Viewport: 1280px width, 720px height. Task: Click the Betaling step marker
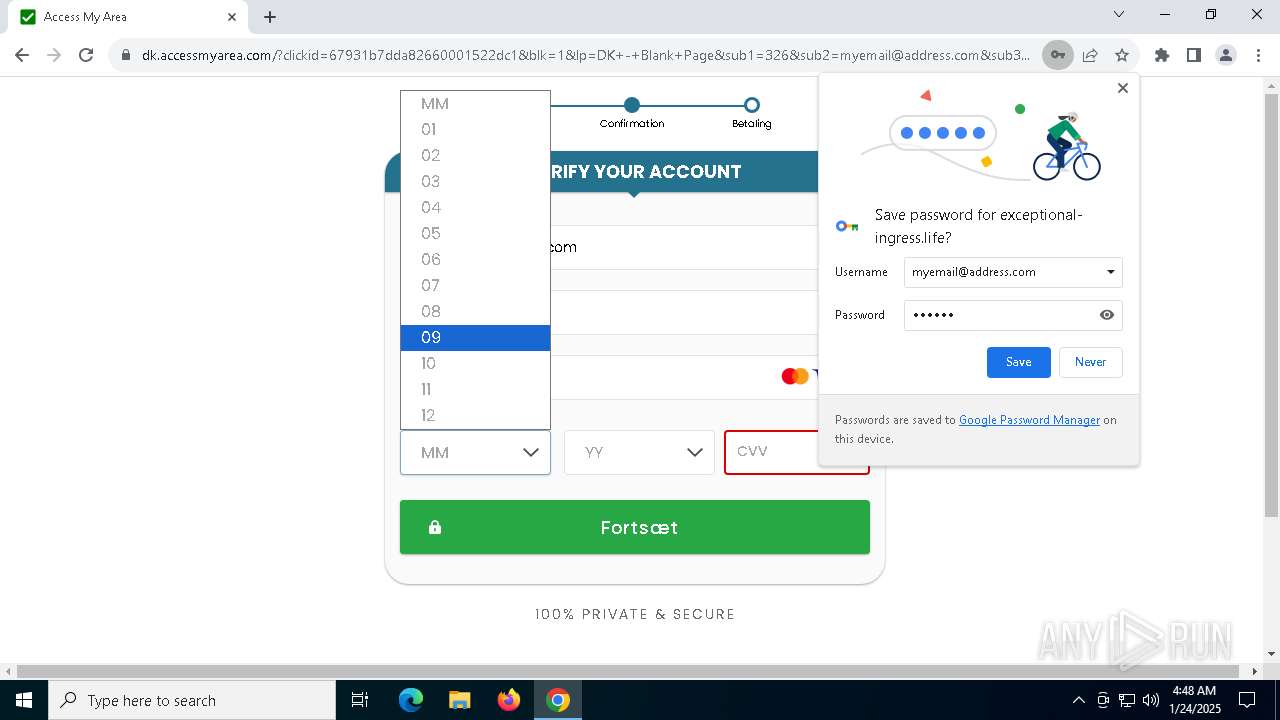pyautogui.click(x=752, y=105)
